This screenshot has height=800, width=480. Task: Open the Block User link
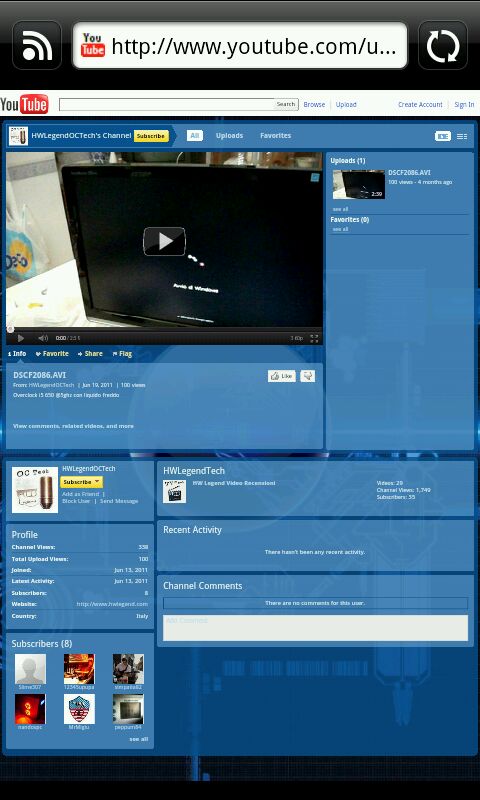click(76, 501)
